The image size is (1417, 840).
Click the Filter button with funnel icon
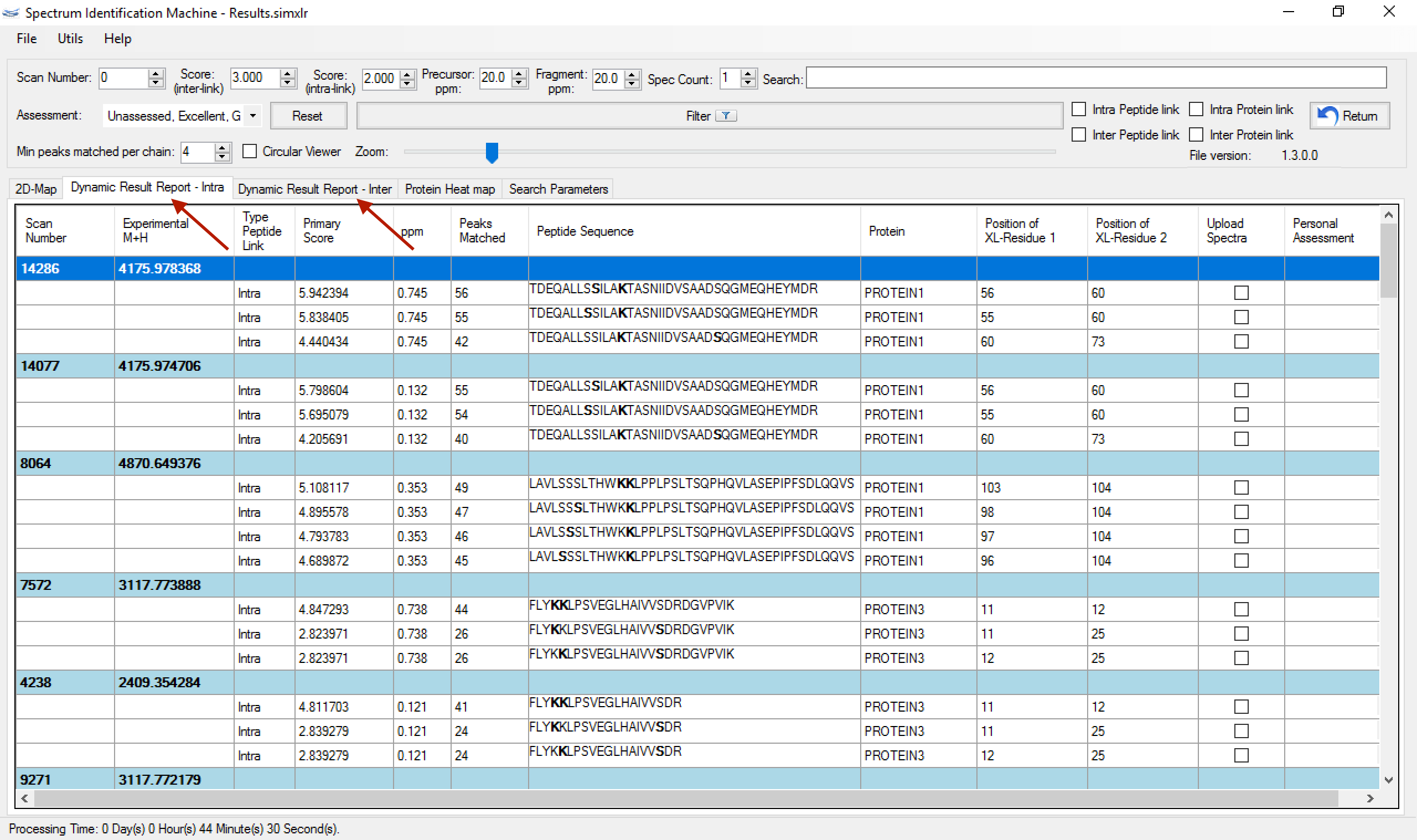click(x=709, y=116)
